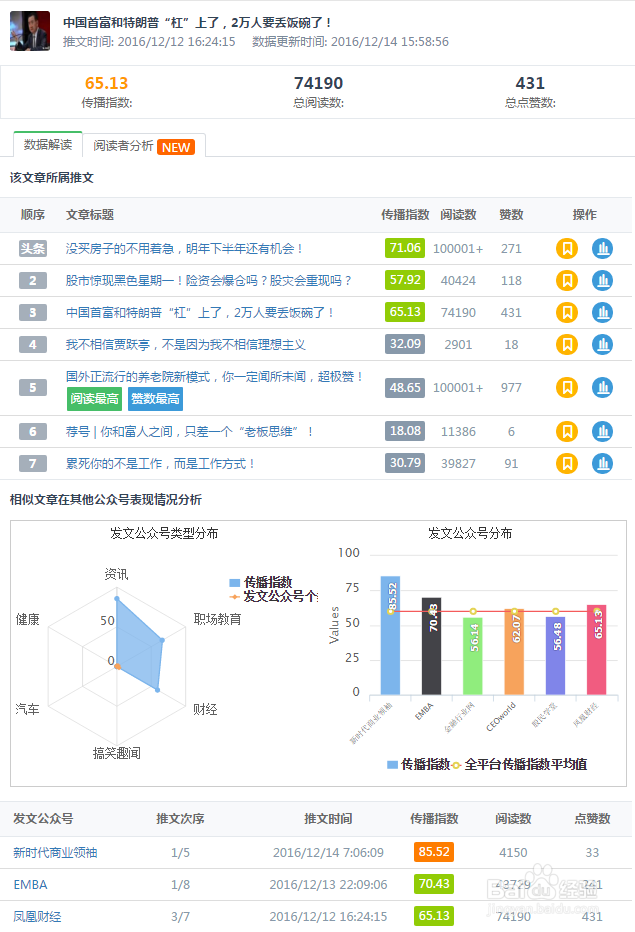Screen dimensions: 635x932
Task: Click the 点赞数 column header
Action: coord(592,818)
